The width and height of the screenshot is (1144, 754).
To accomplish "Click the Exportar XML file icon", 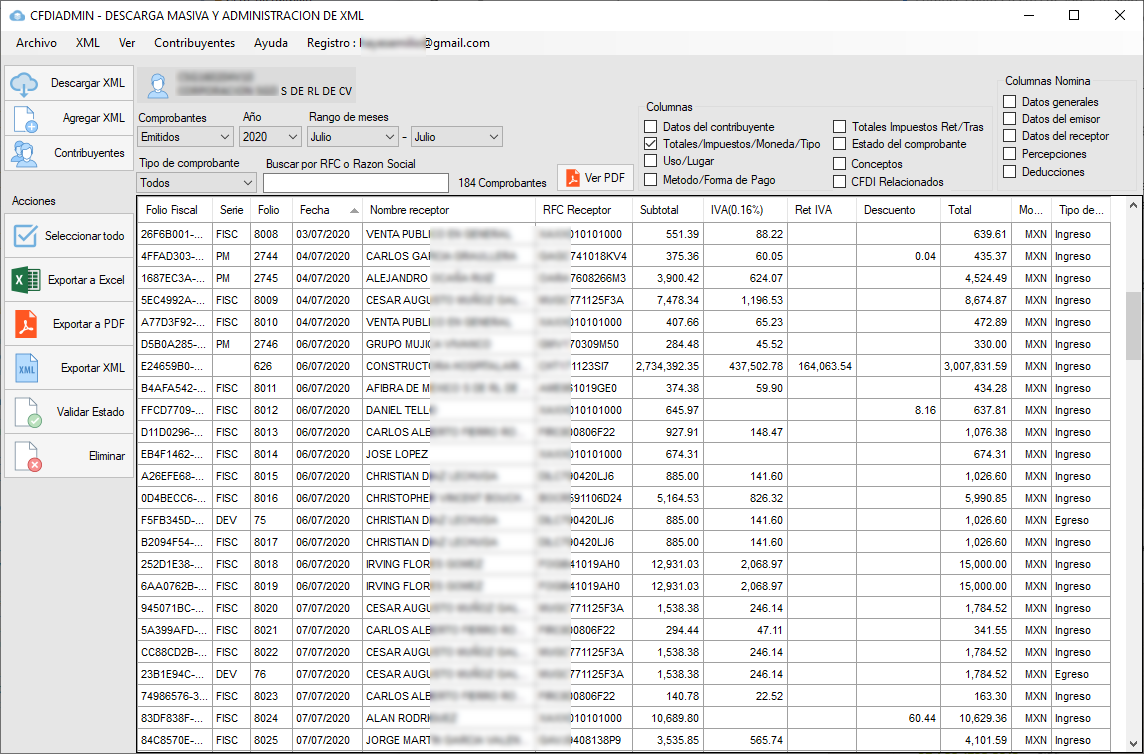I will coord(24,368).
